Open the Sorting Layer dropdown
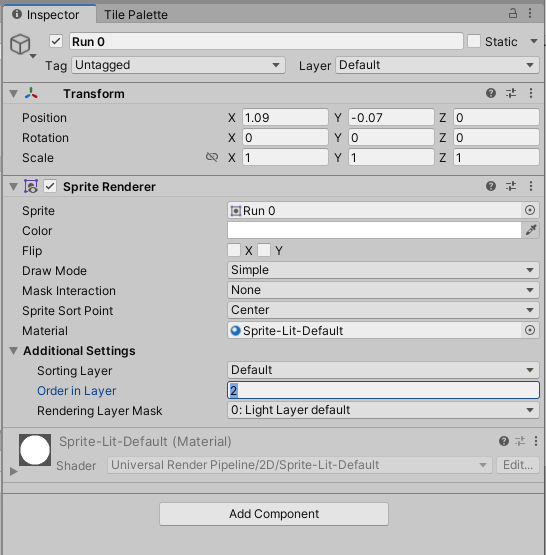Image resolution: width=546 pixels, height=555 pixels. 383,370
